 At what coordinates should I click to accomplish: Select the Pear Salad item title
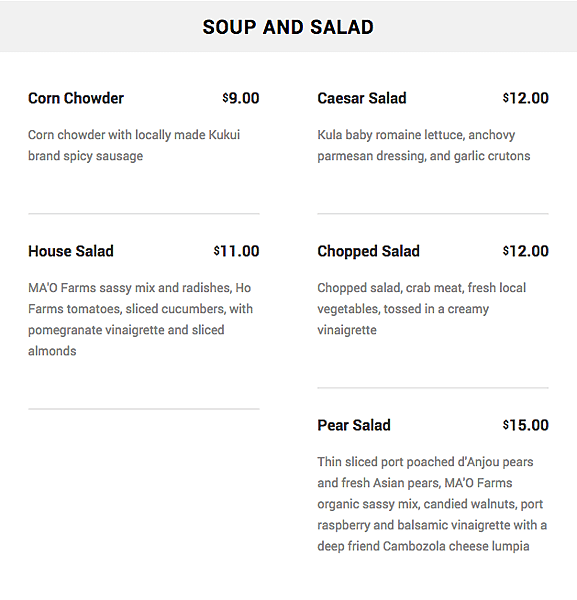(354, 425)
